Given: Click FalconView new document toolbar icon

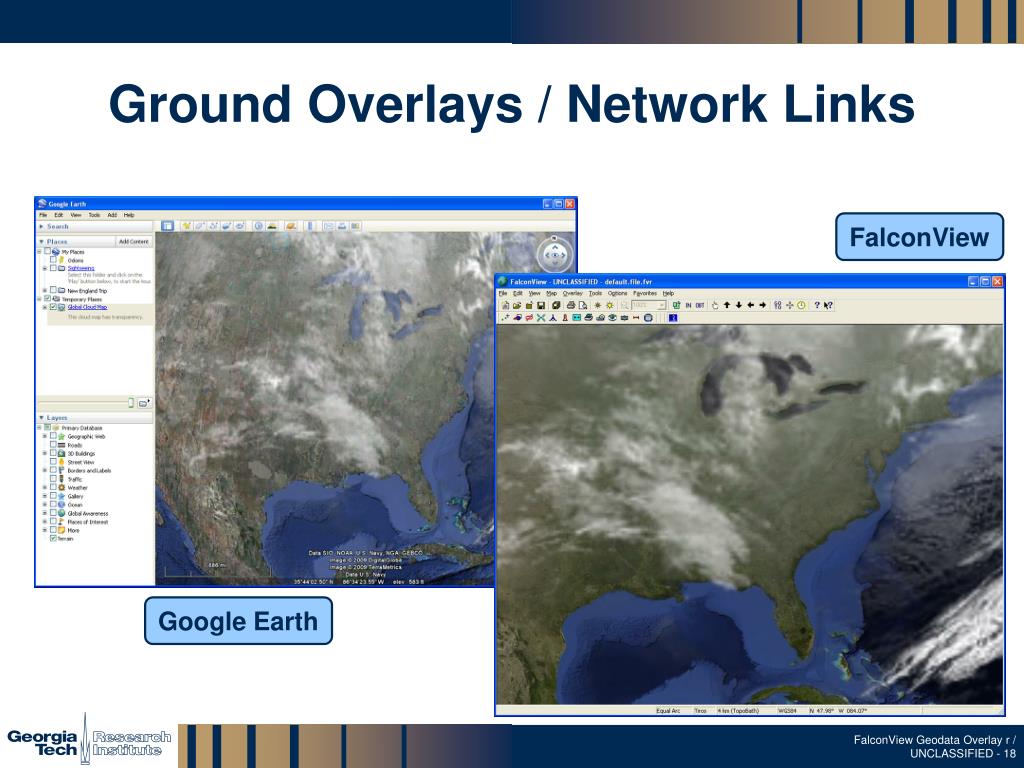Looking at the screenshot, I should (505, 305).
